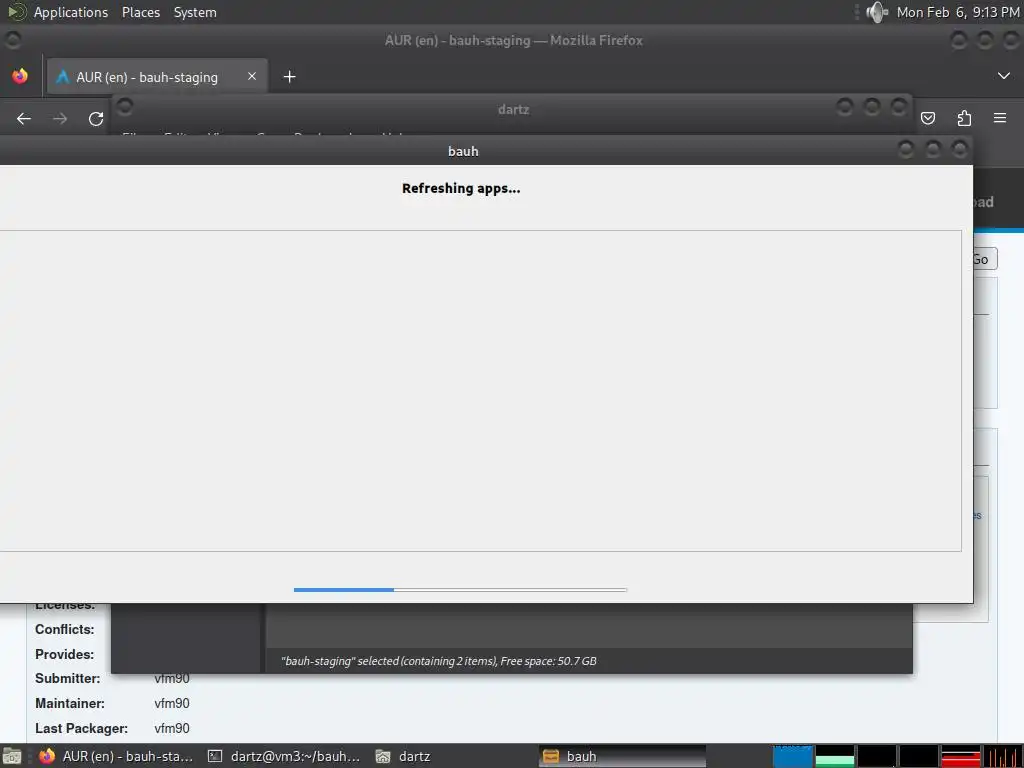This screenshot has width=1024, height=768.
Task: Click the dartz file manager title bar
Action: pyautogui.click(x=513, y=109)
